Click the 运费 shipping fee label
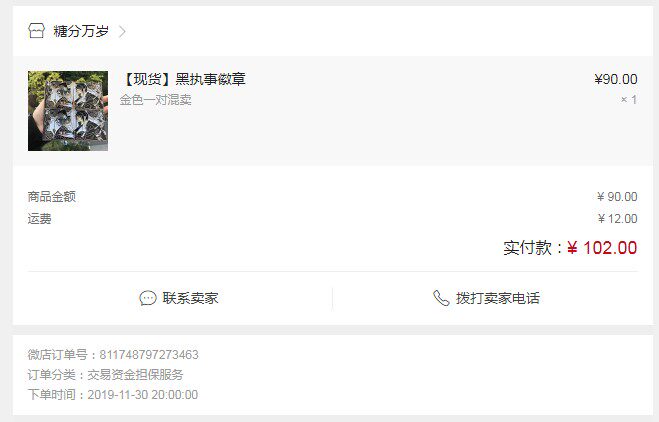Screen dimensions: 659x422 [x=40, y=219]
